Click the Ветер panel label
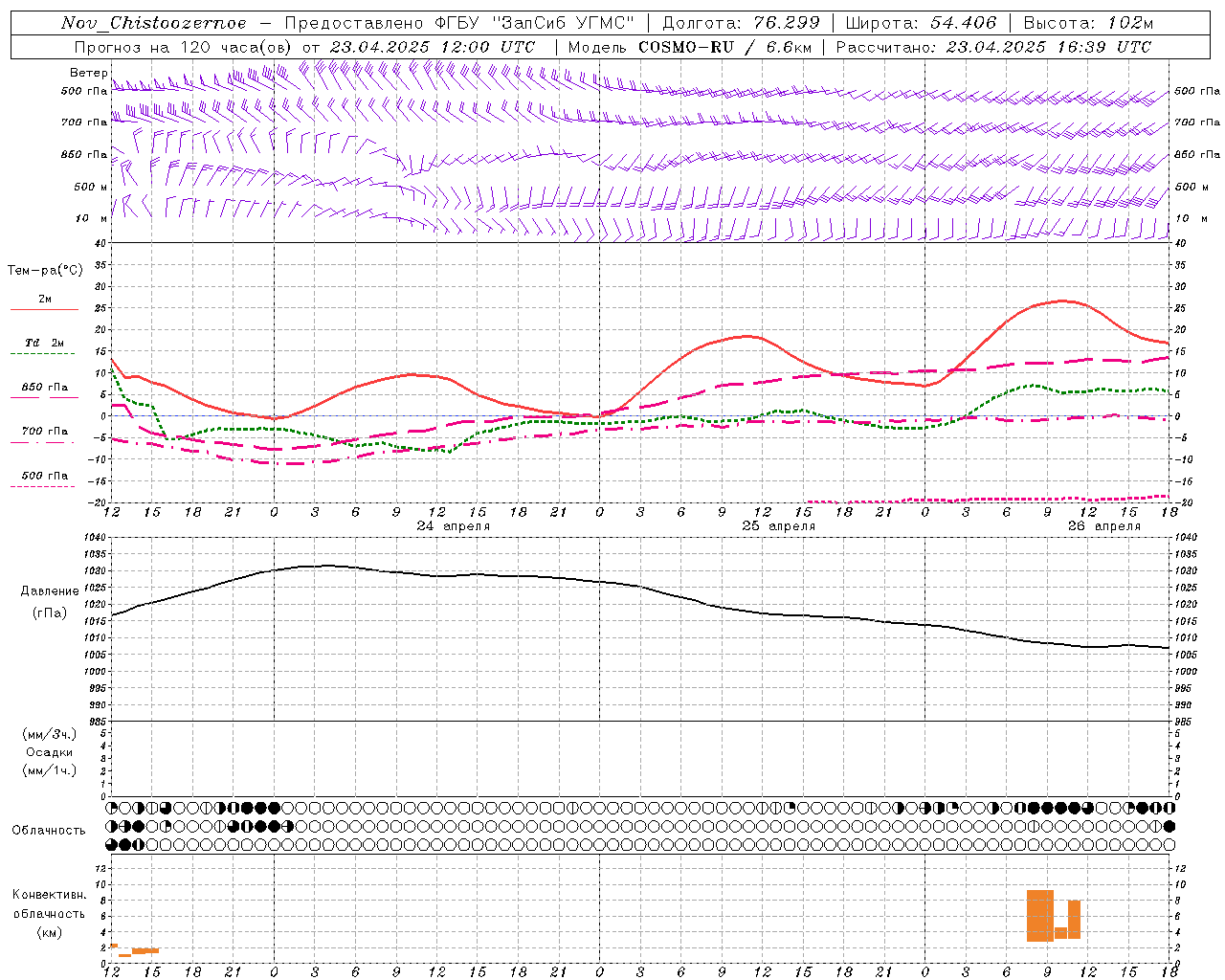The width and height of the screenshot is (1225, 980). (89, 73)
